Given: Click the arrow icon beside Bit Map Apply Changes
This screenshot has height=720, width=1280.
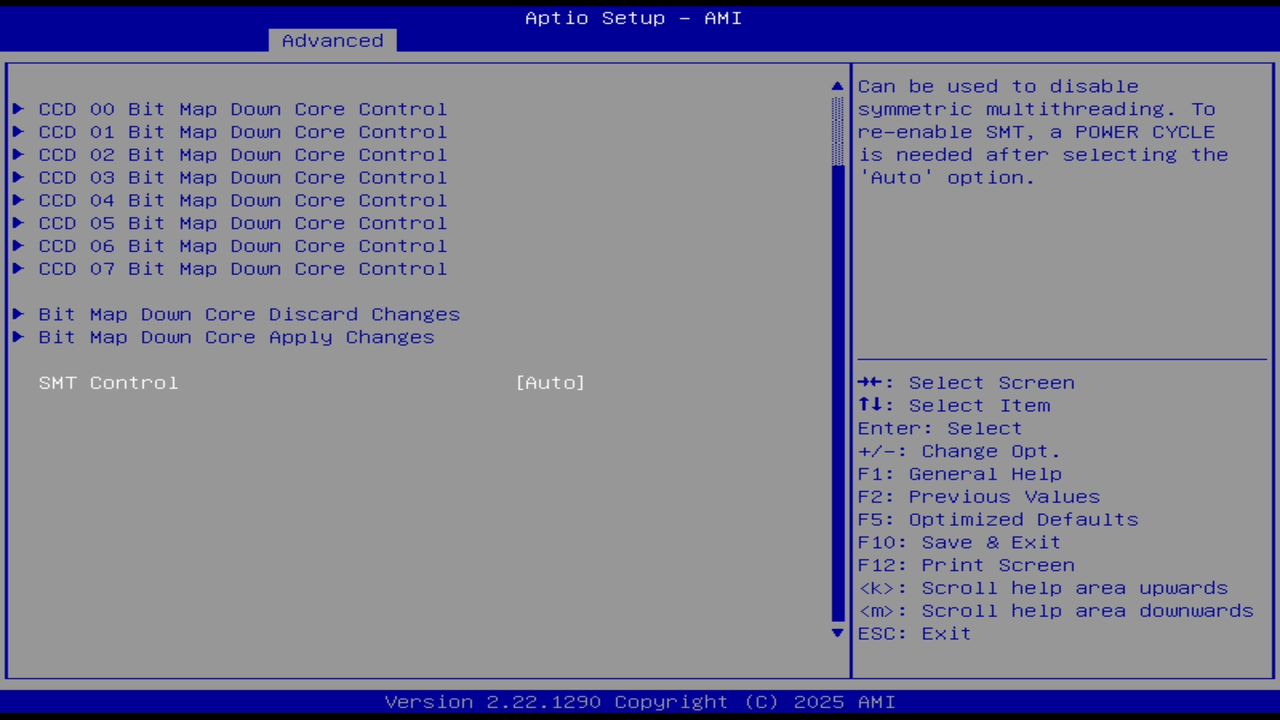Looking at the screenshot, I should tap(17, 337).
